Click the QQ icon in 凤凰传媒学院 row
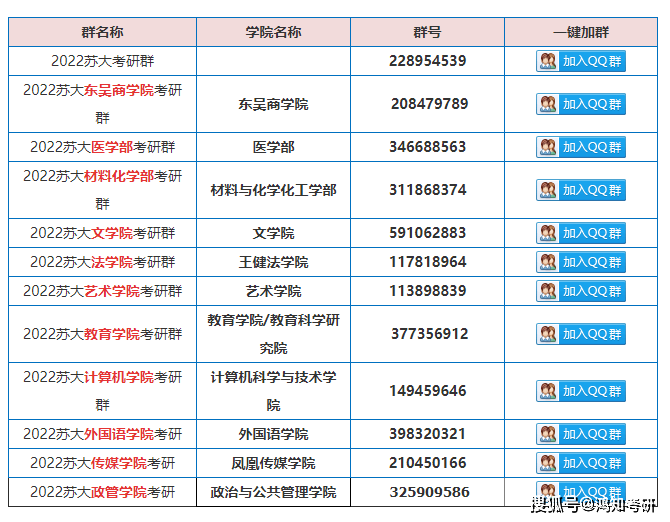This screenshot has height=522, width=670. pyautogui.click(x=548, y=463)
